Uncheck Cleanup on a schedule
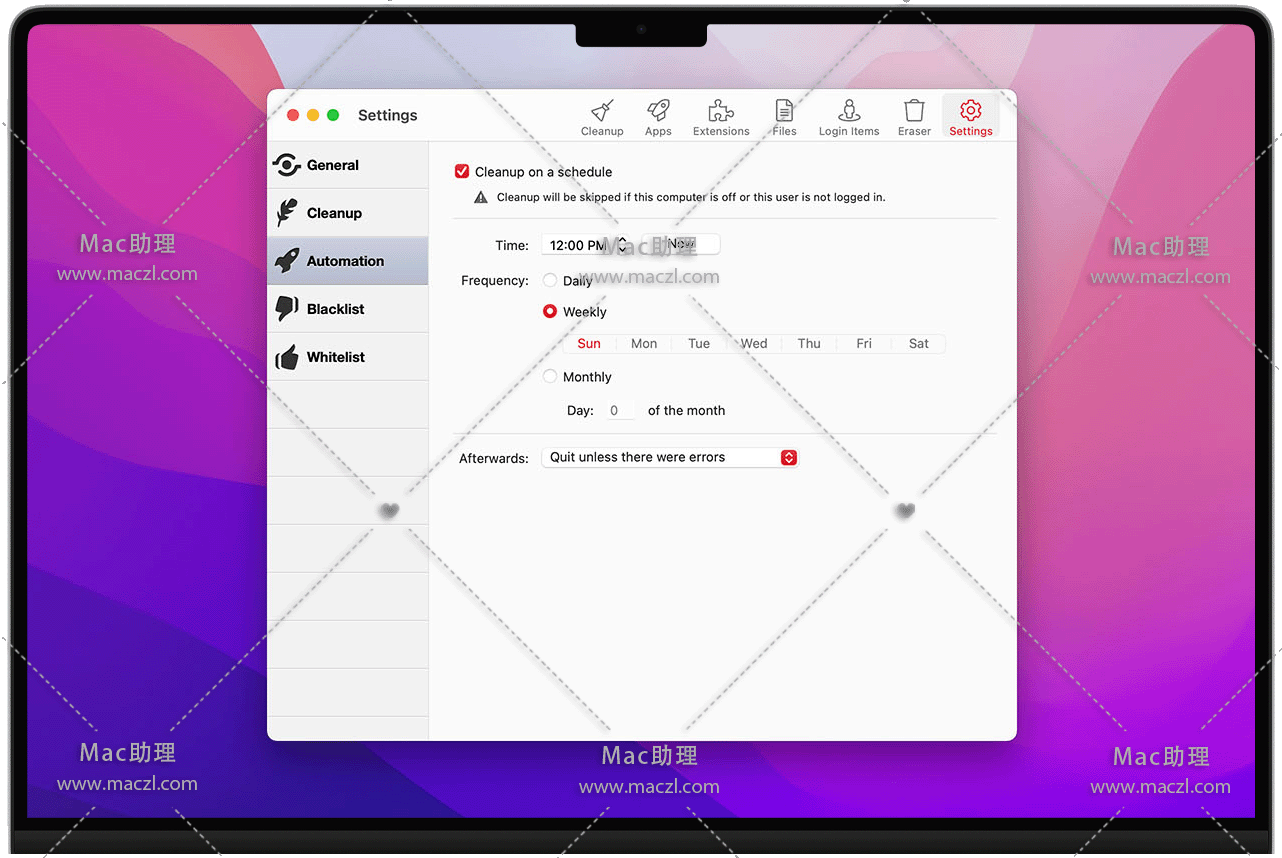Screen dimensions: 1282x858 pos(462,172)
